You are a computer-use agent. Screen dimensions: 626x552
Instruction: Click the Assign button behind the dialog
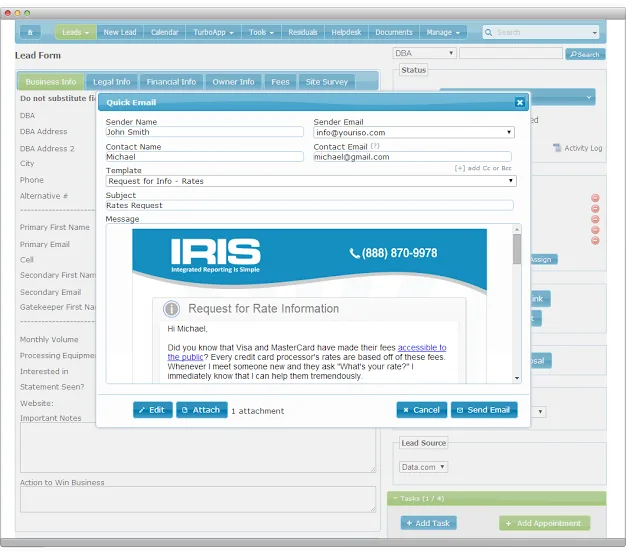tap(543, 259)
